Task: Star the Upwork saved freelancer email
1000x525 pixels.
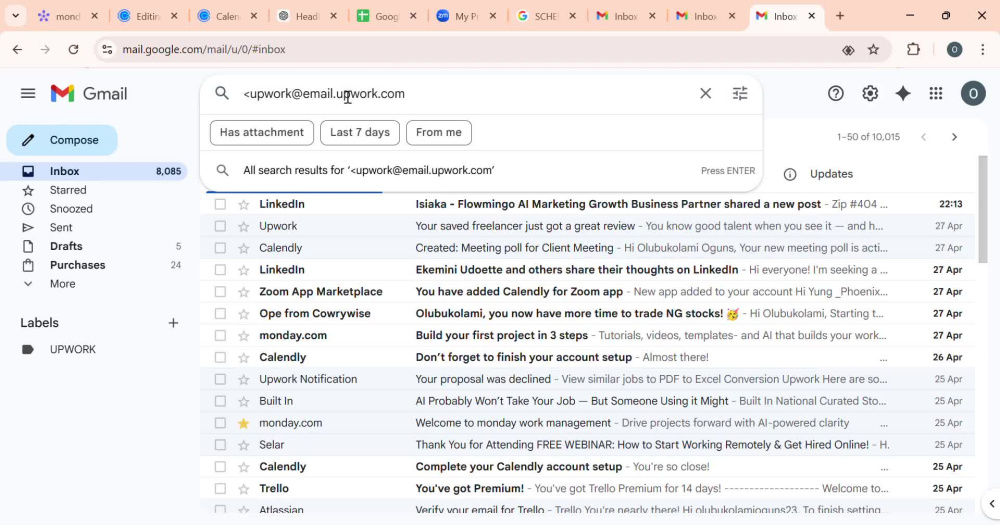Action: point(244,226)
